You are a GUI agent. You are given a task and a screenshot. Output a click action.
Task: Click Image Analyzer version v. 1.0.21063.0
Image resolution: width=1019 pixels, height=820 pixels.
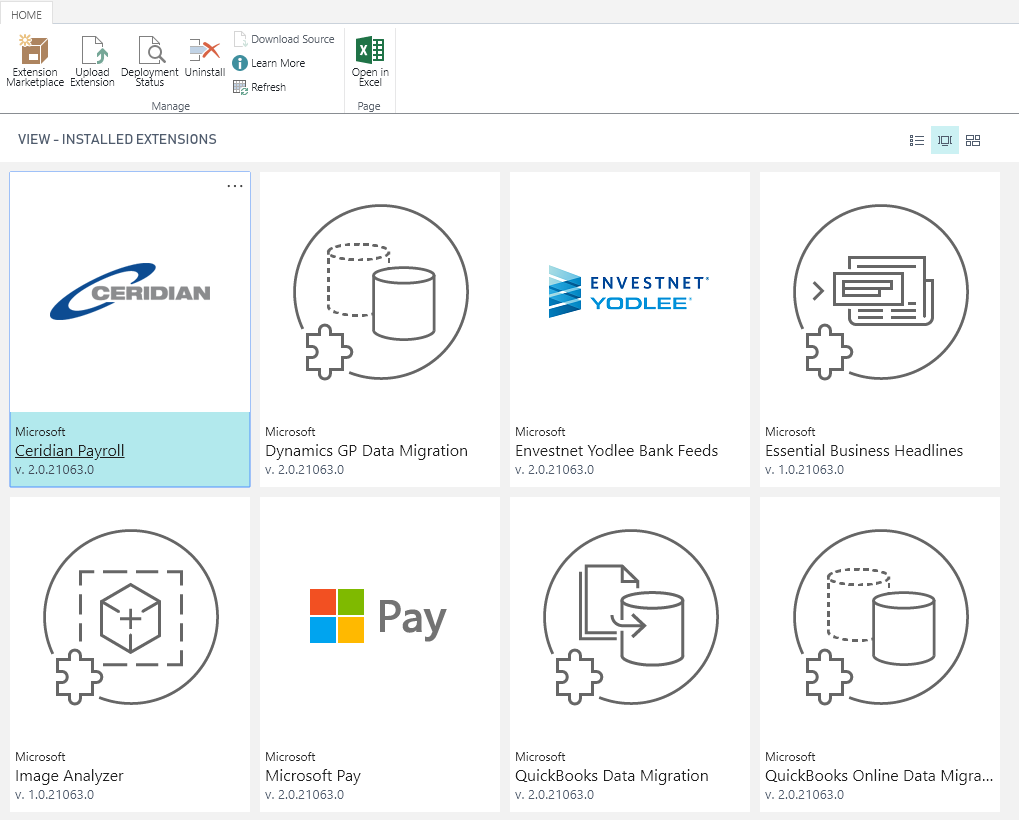[x=55, y=794]
